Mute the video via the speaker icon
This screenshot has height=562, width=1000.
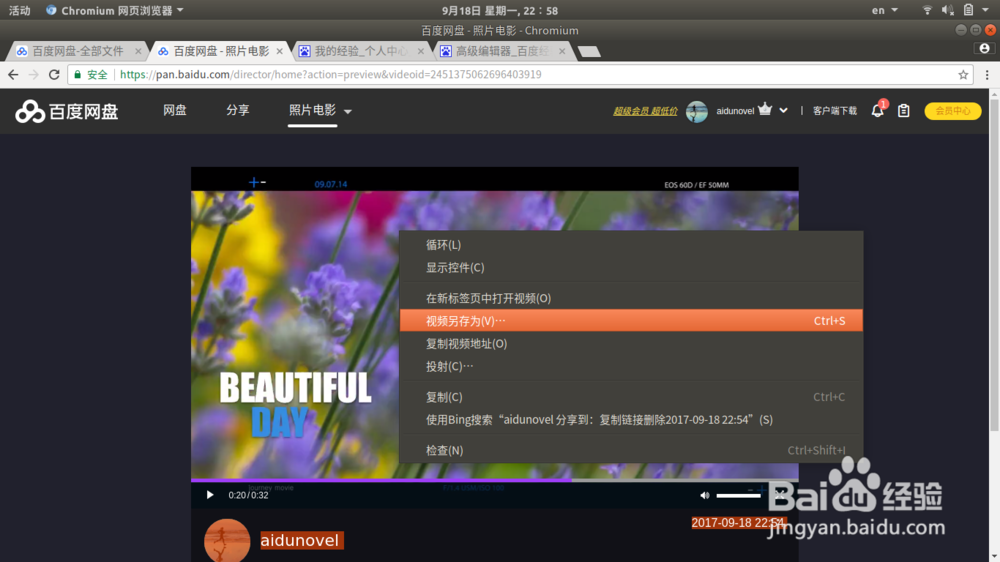[x=704, y=495]
